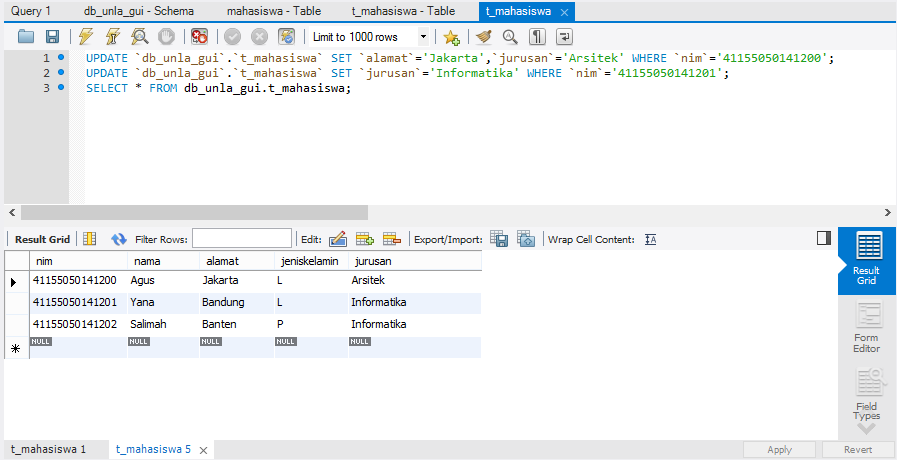The width and height of the screenshot is (897, 460).
Task: Execute query with lightning bolt icon
Action: [86, 37]
